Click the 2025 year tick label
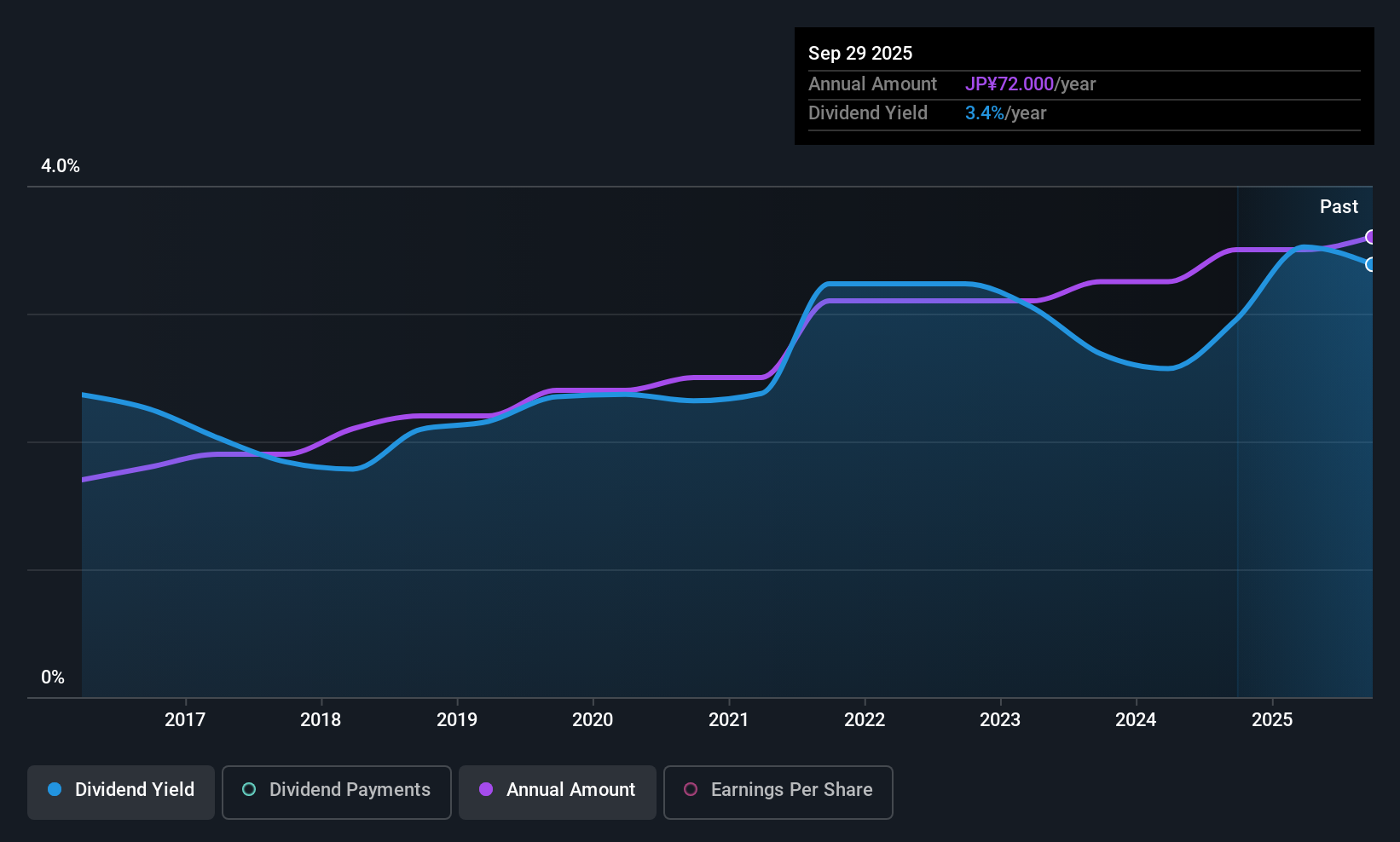Image resolution: width=1400 pixels, height=842 pixels. (x=1272, y=720)
